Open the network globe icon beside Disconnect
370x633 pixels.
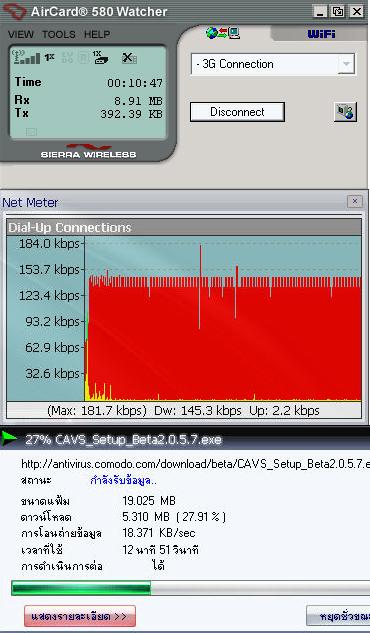345,112
